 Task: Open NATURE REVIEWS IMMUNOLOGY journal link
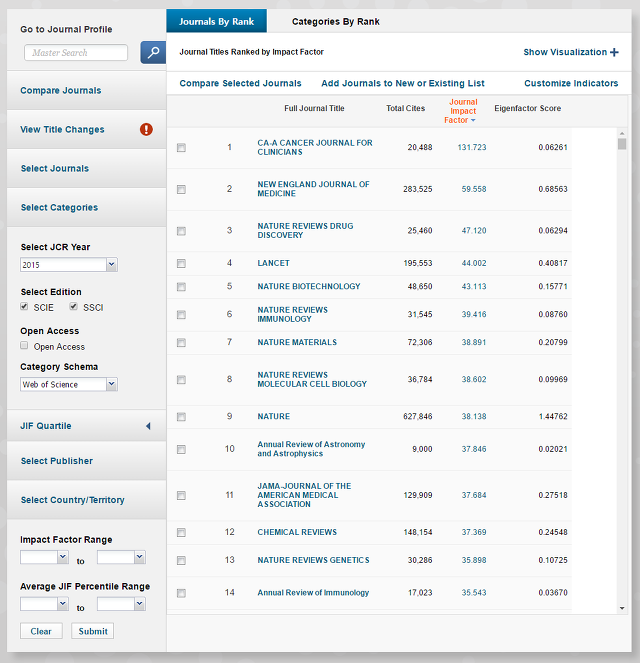click(293, 314)
